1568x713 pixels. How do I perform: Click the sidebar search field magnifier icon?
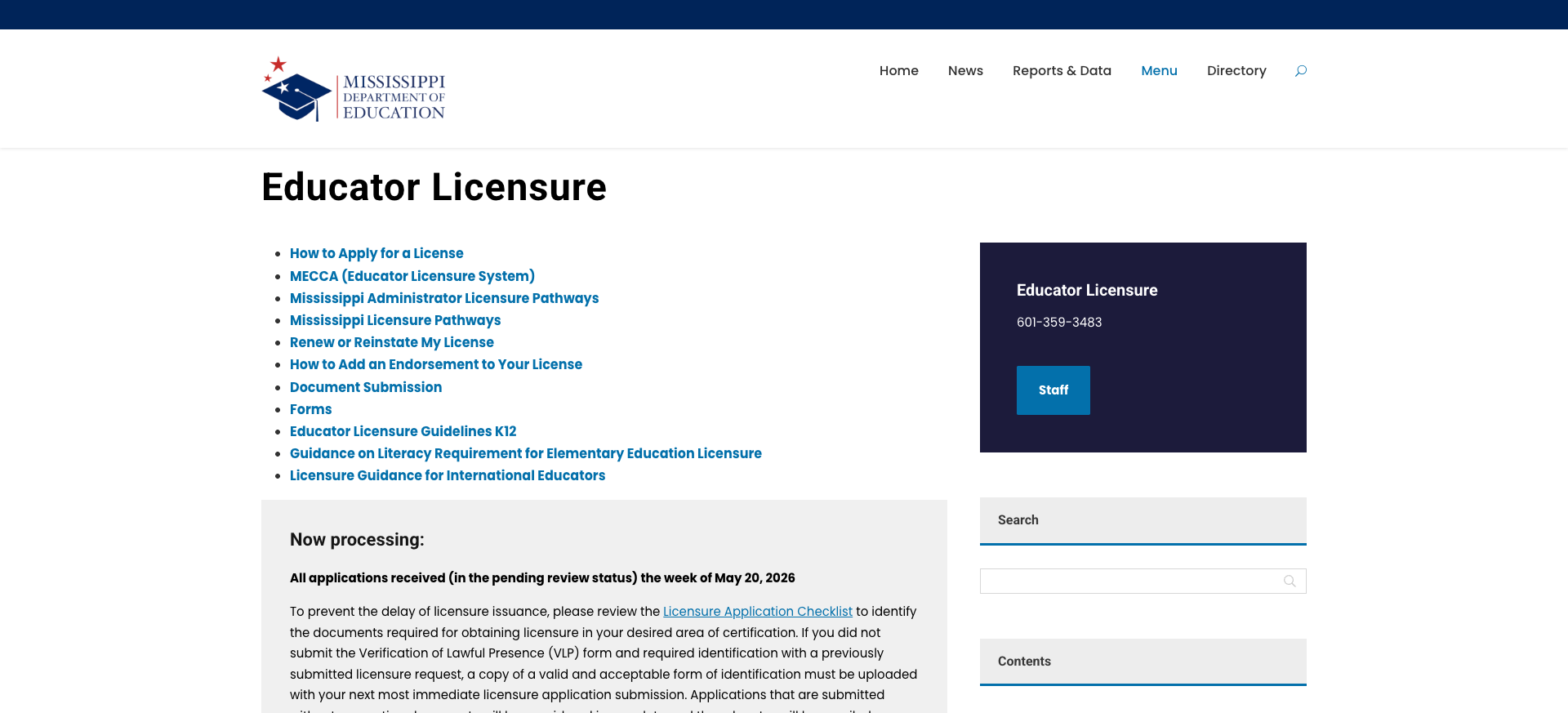[1290, 582]
